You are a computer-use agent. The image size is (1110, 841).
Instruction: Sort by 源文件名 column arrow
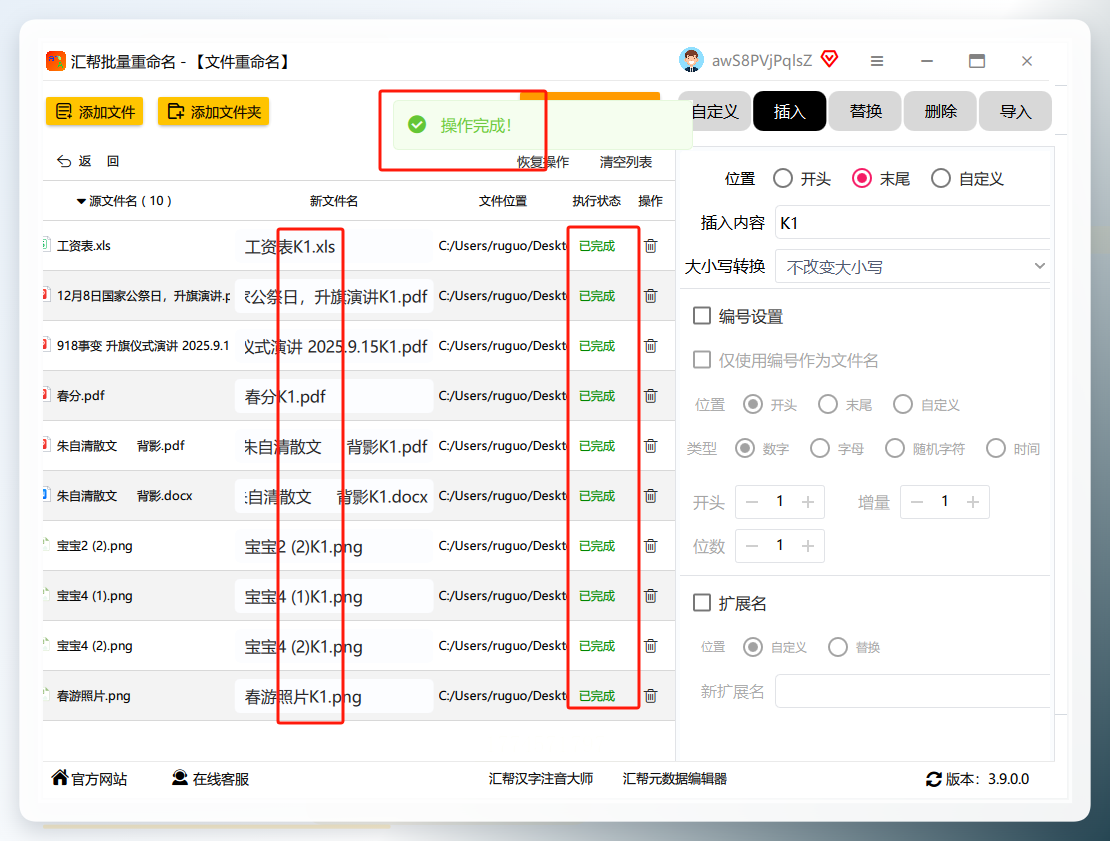pyautogui.click(x=81, y=202)
